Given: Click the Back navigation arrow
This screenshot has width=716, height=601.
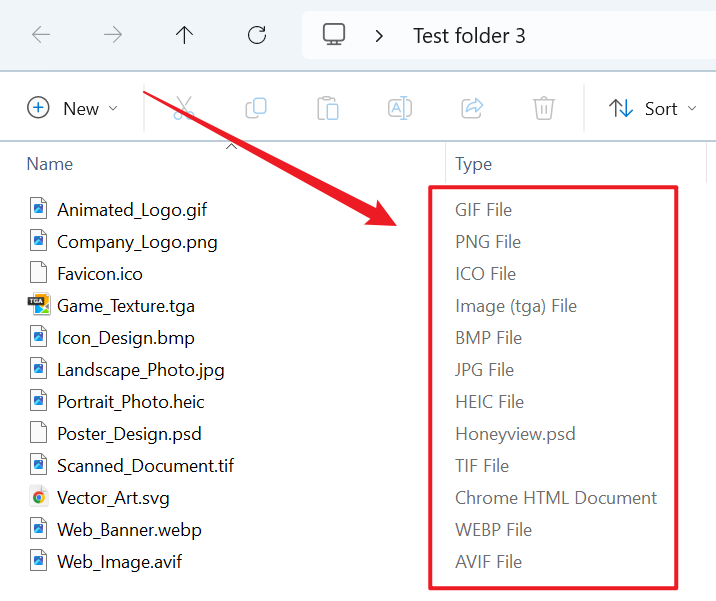Looking at the screenshot, I should click(x=41, y=35).
